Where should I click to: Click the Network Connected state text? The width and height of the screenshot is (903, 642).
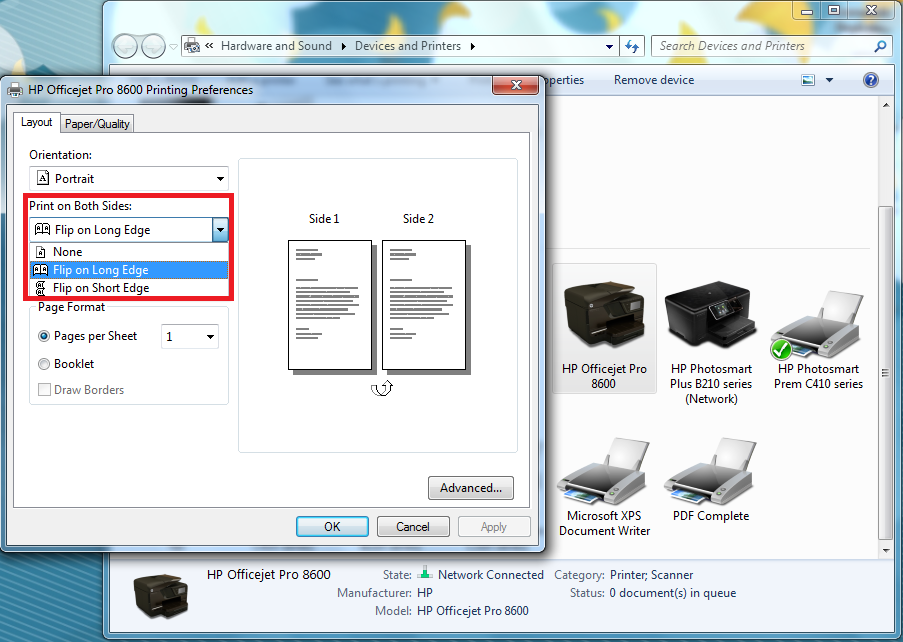pos(491,575)
